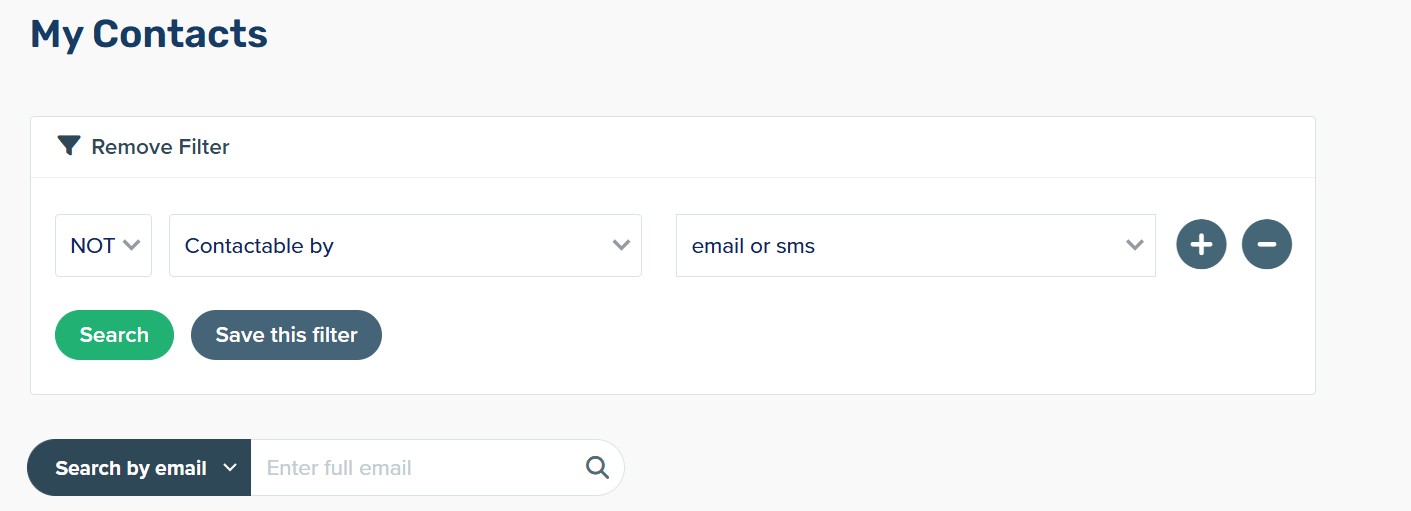Click the funnel filter icon
Image resolution: width=1411 pixels, height=511 pixels.
[x=68, y=147]
